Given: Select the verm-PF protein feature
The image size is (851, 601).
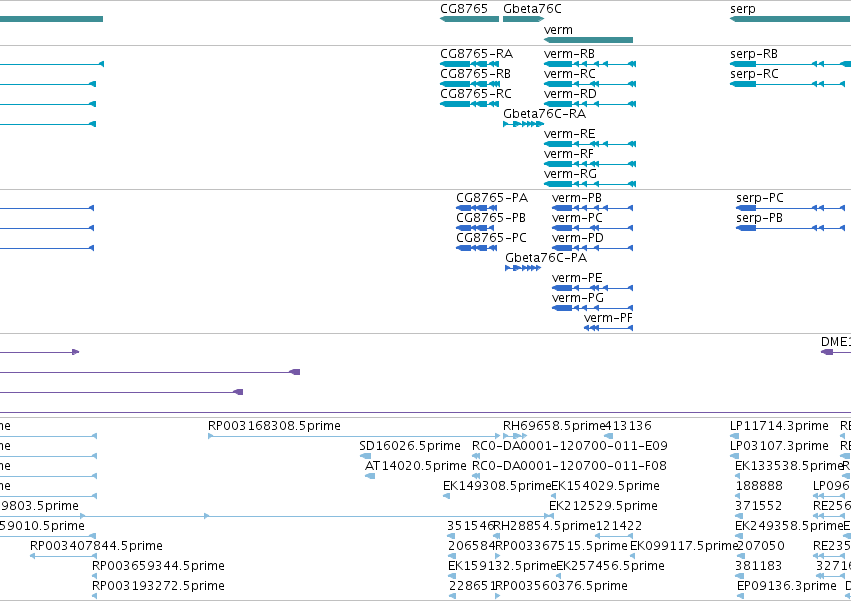Looking at the screenshot, I should point(608,328).
